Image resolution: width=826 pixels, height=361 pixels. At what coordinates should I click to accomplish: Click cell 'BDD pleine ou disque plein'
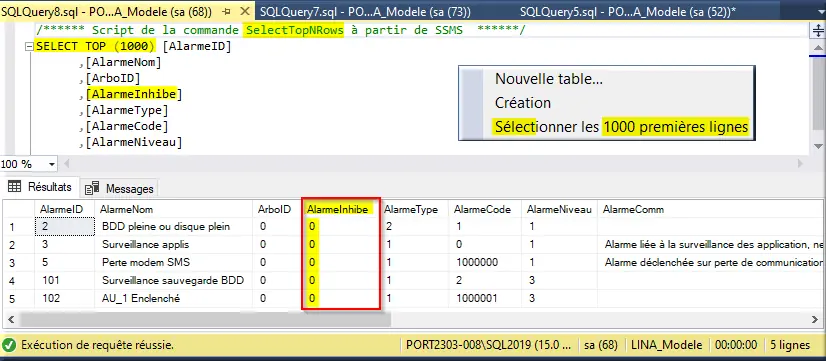173,227
